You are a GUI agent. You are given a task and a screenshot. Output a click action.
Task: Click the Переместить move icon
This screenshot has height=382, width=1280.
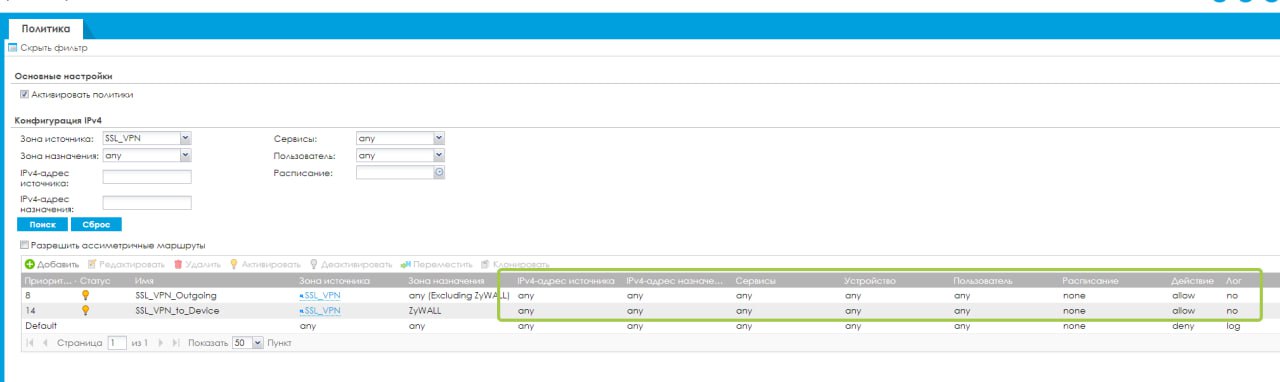(x=406, y=264)
